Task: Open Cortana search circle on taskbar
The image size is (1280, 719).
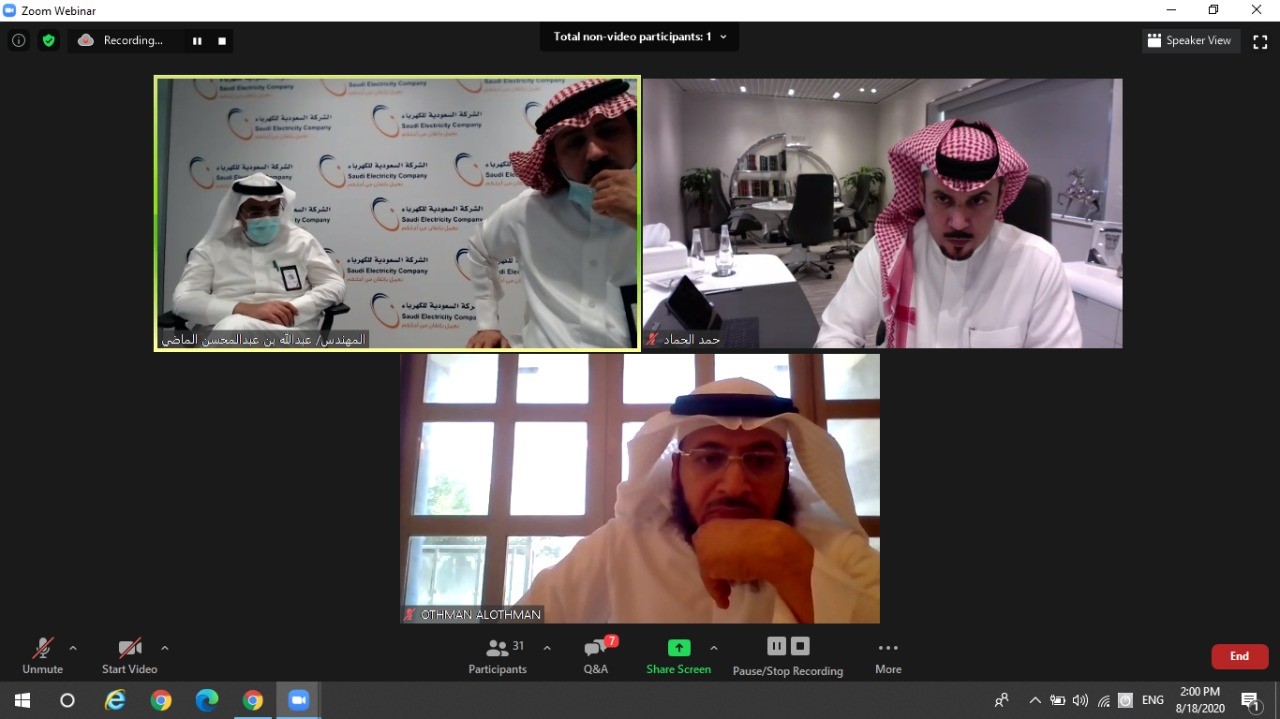Action: 67,700
